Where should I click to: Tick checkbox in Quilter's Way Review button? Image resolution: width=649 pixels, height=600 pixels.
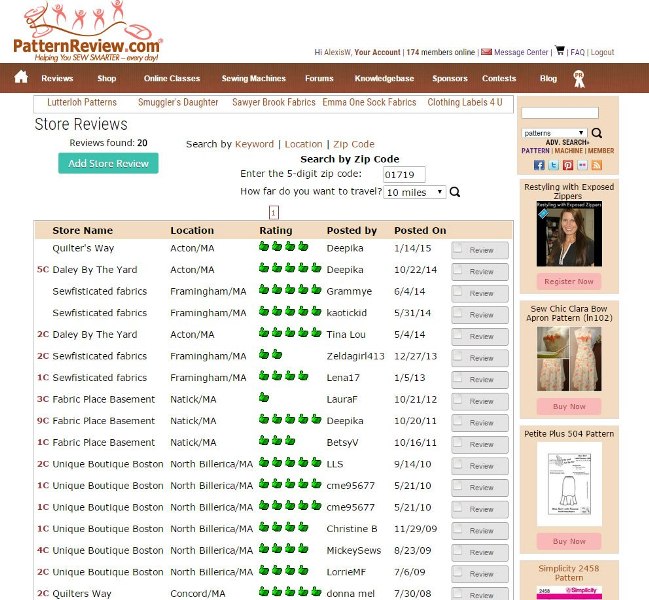pos(457,249)
